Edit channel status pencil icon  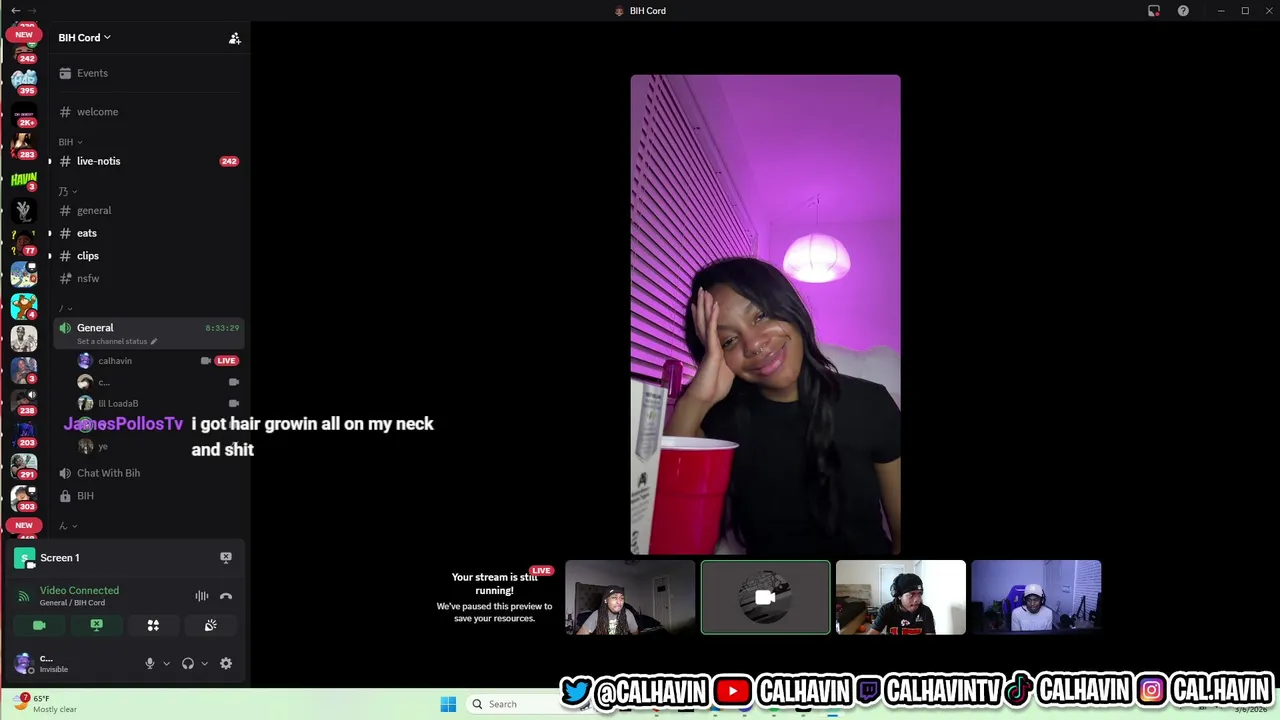pyautogui.click(x=153, y=342)
